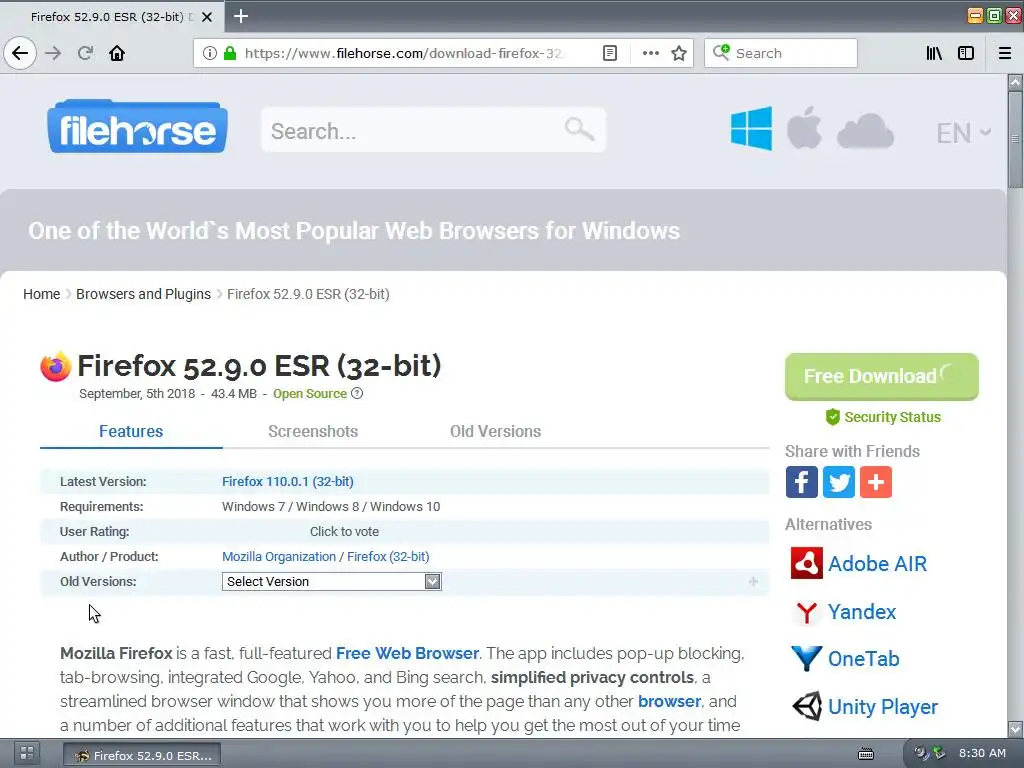Image resolution: width=1024 pixels, height=768 pixels.
Task: Share on Facebook
Action: pyautogui.click(x=801, y=482)
